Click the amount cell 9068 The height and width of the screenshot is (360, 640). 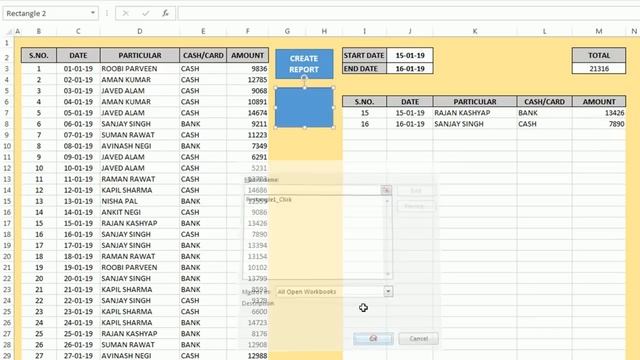click(247, 91)
